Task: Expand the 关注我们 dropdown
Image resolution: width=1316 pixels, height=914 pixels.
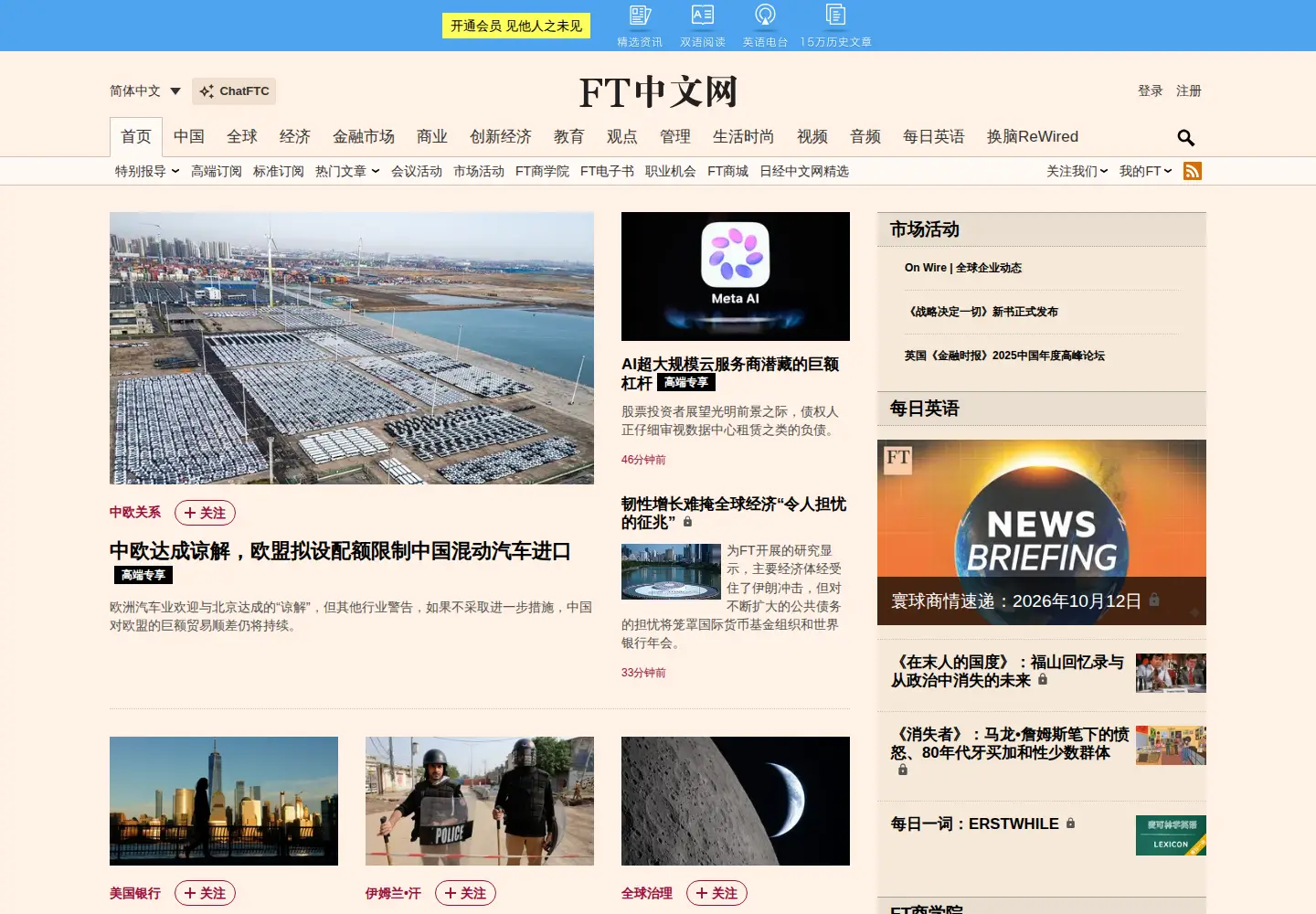Action: 1077,171
